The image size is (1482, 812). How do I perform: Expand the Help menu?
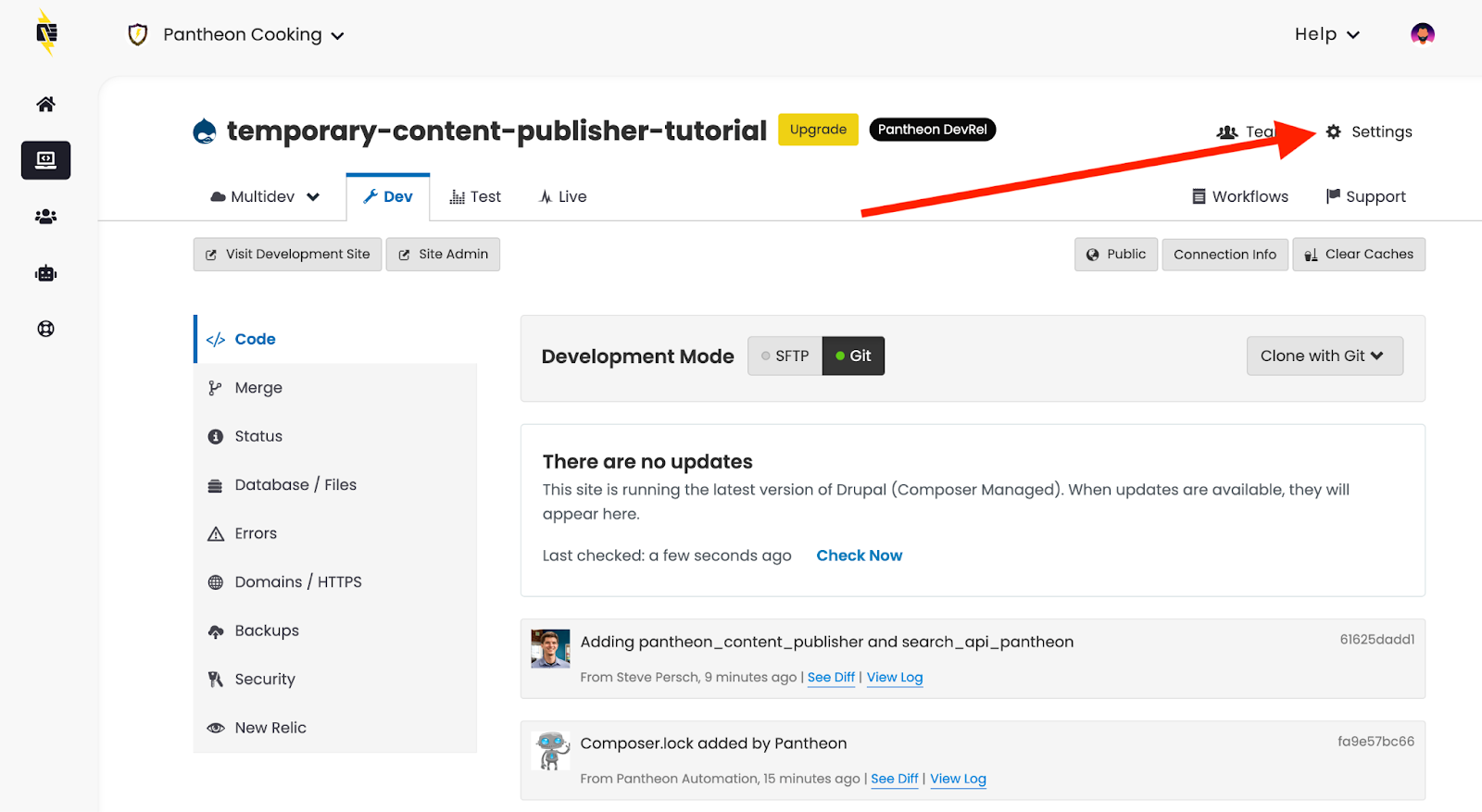coord(1326,34)
